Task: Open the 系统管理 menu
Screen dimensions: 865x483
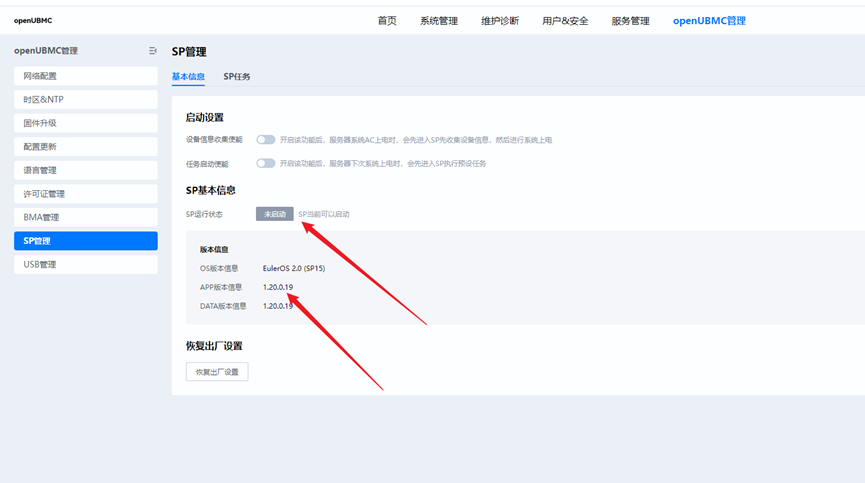Action: point(439,21)
